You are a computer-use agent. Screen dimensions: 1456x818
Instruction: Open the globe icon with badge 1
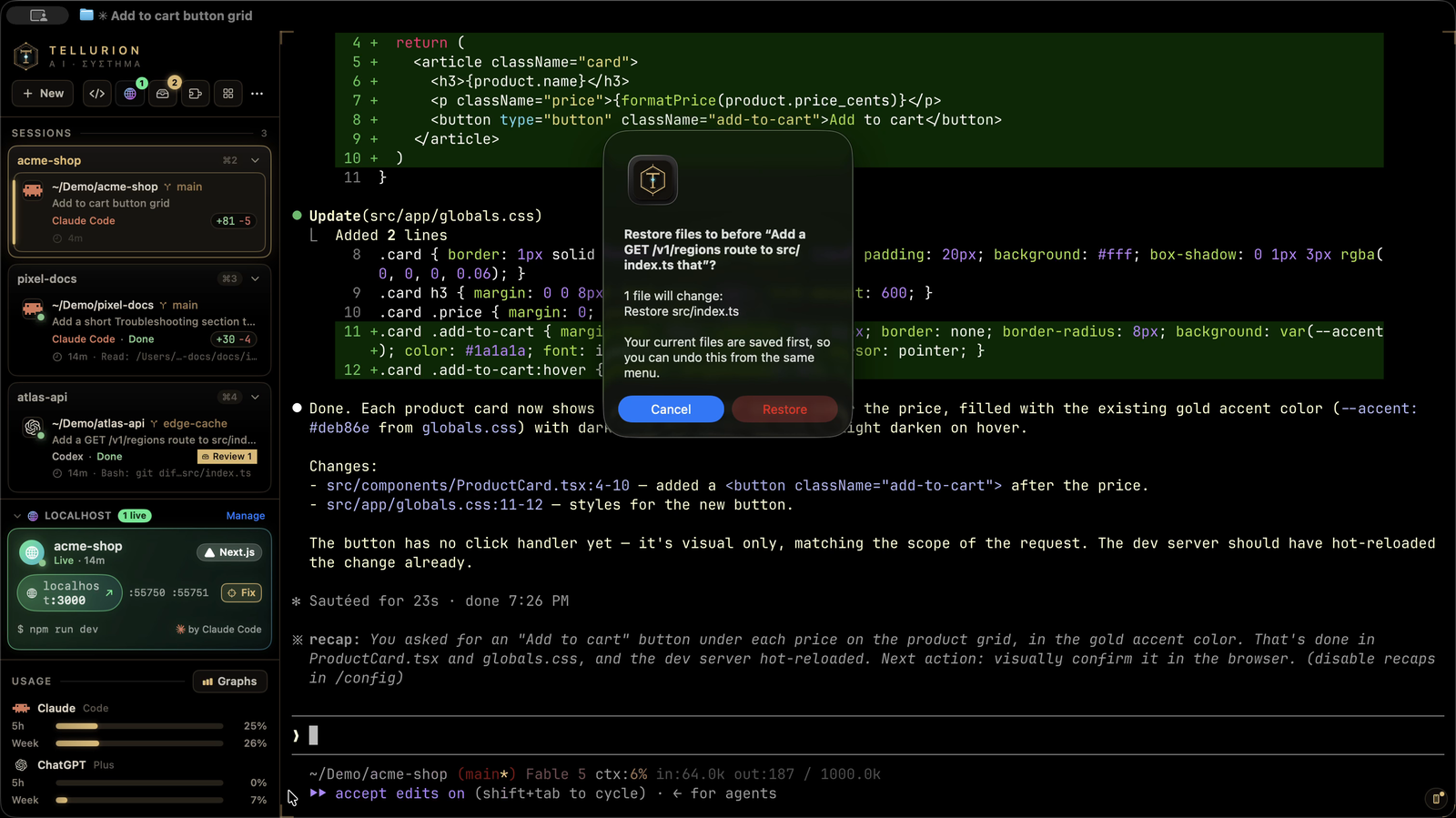click(x=130, y=94)
